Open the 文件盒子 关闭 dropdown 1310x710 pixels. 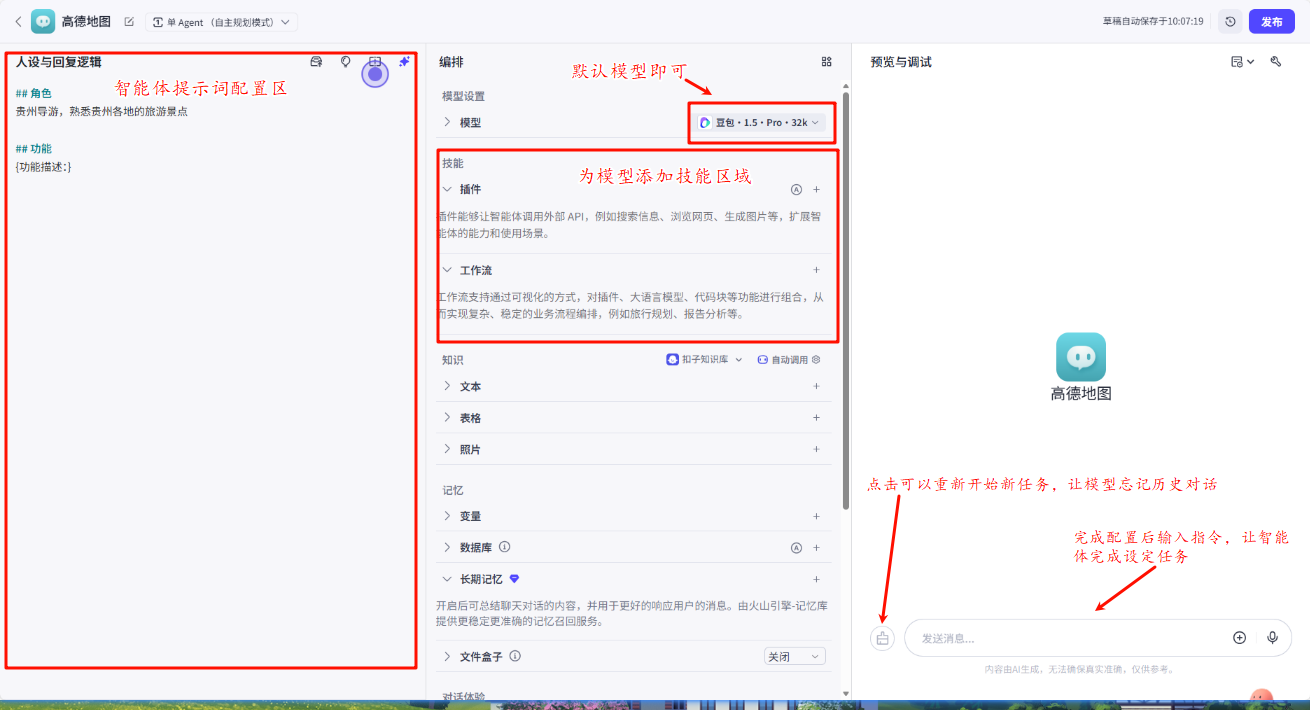(795, 657)
